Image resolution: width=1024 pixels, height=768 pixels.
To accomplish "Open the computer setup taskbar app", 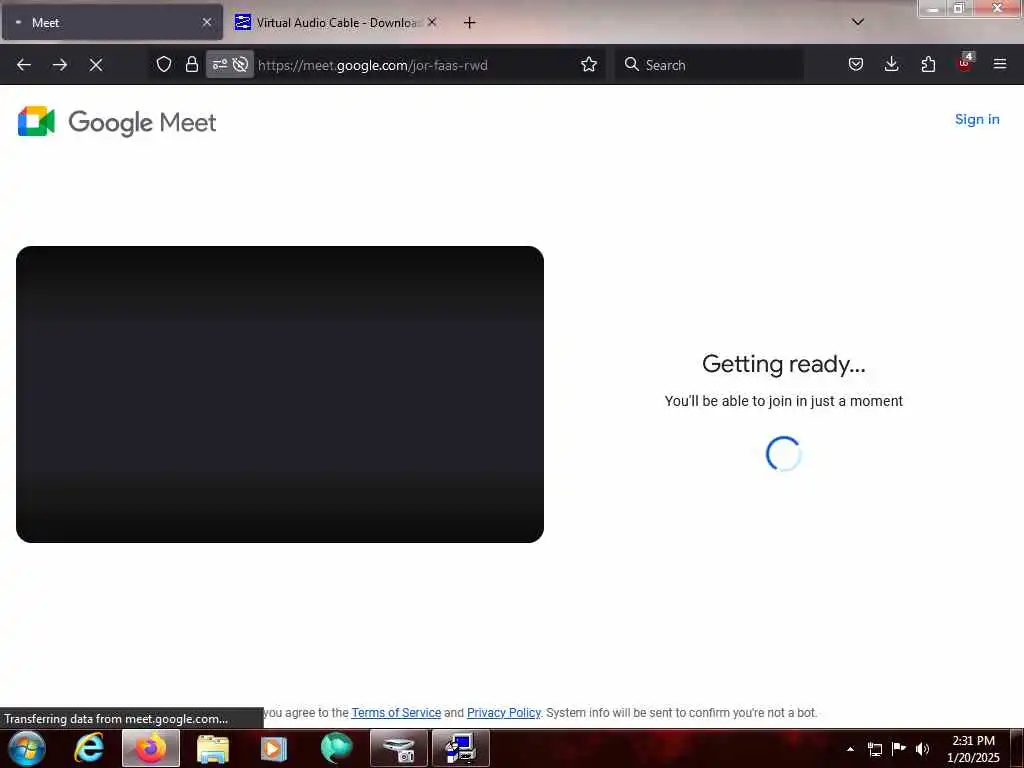I will click(x=460, y=748).
